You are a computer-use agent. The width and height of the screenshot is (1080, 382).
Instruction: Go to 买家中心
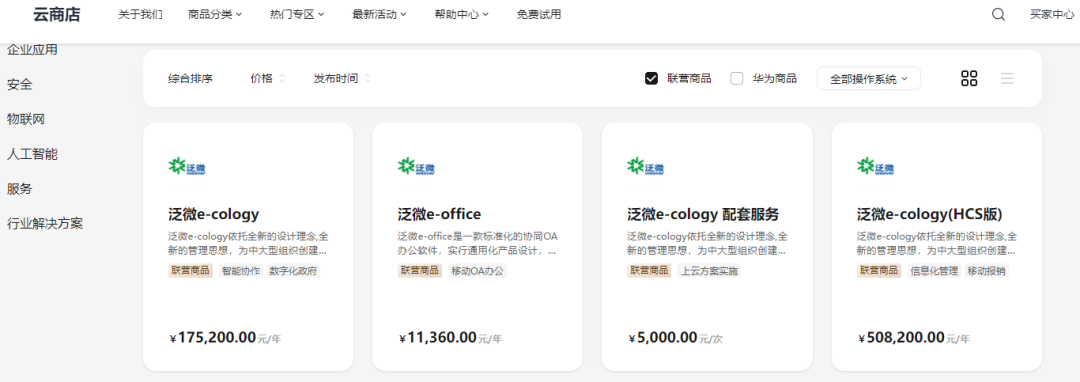[1052, 14]
